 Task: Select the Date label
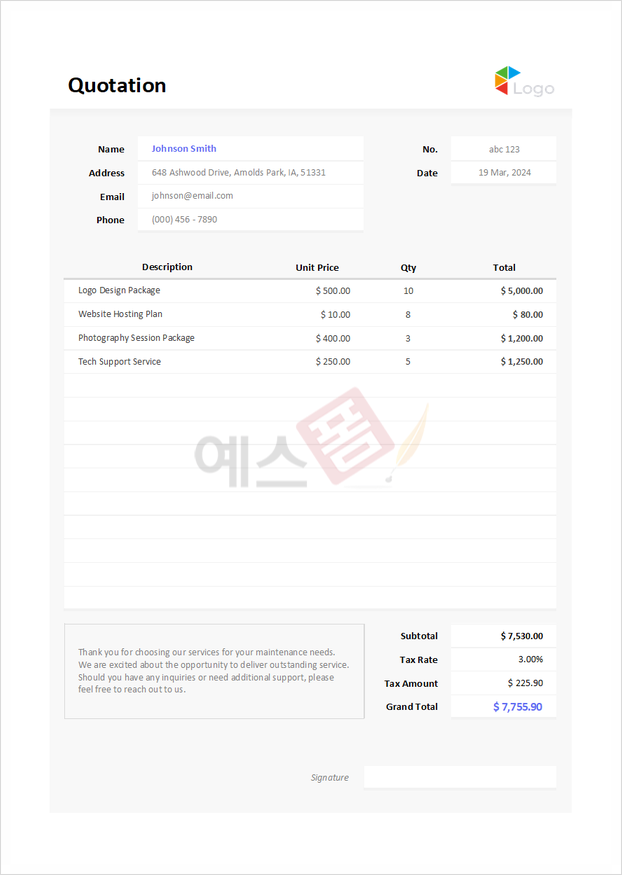427,173
